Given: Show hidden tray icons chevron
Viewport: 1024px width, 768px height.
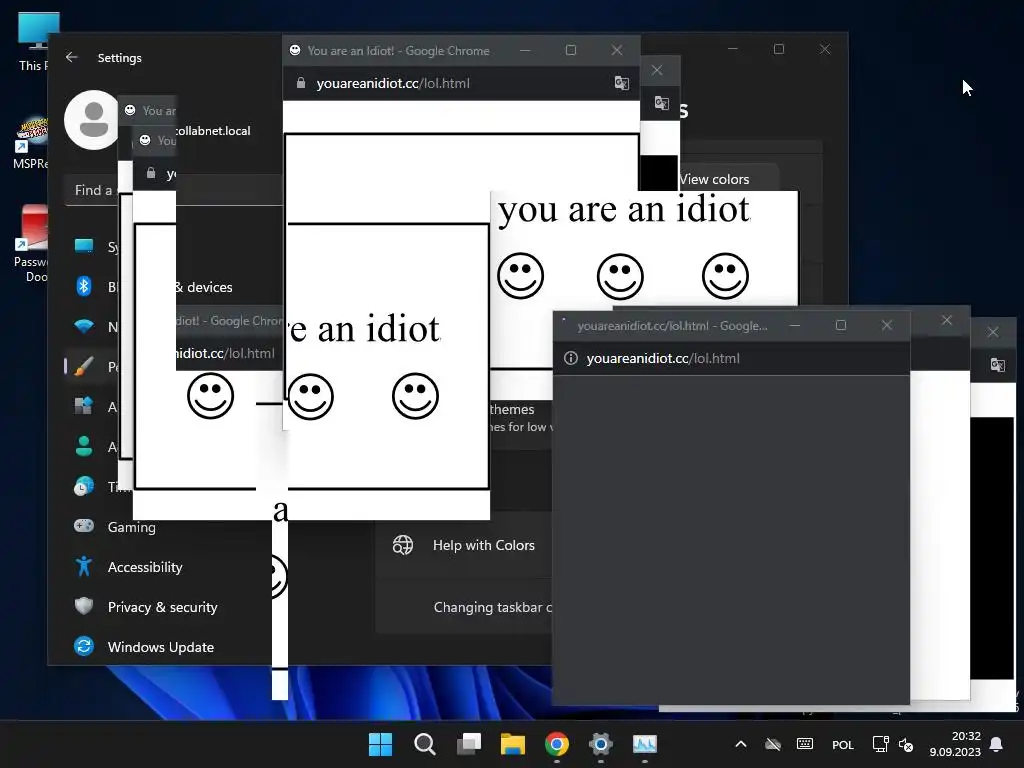Looking at the screenshot, I should pos(741,744).
